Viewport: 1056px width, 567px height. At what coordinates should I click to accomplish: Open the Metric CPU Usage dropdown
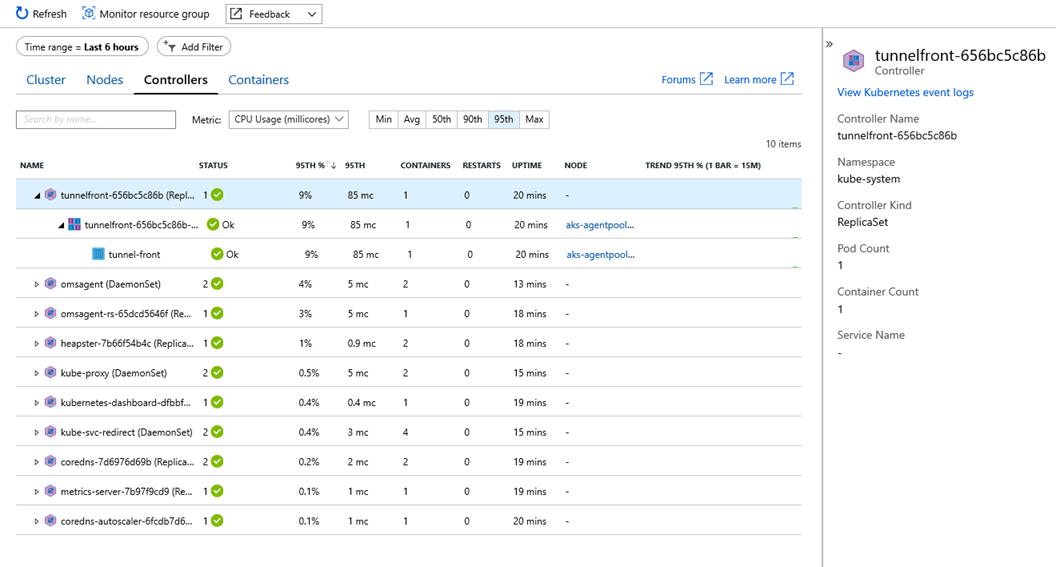pyautogui.click(x=288, y=119)
